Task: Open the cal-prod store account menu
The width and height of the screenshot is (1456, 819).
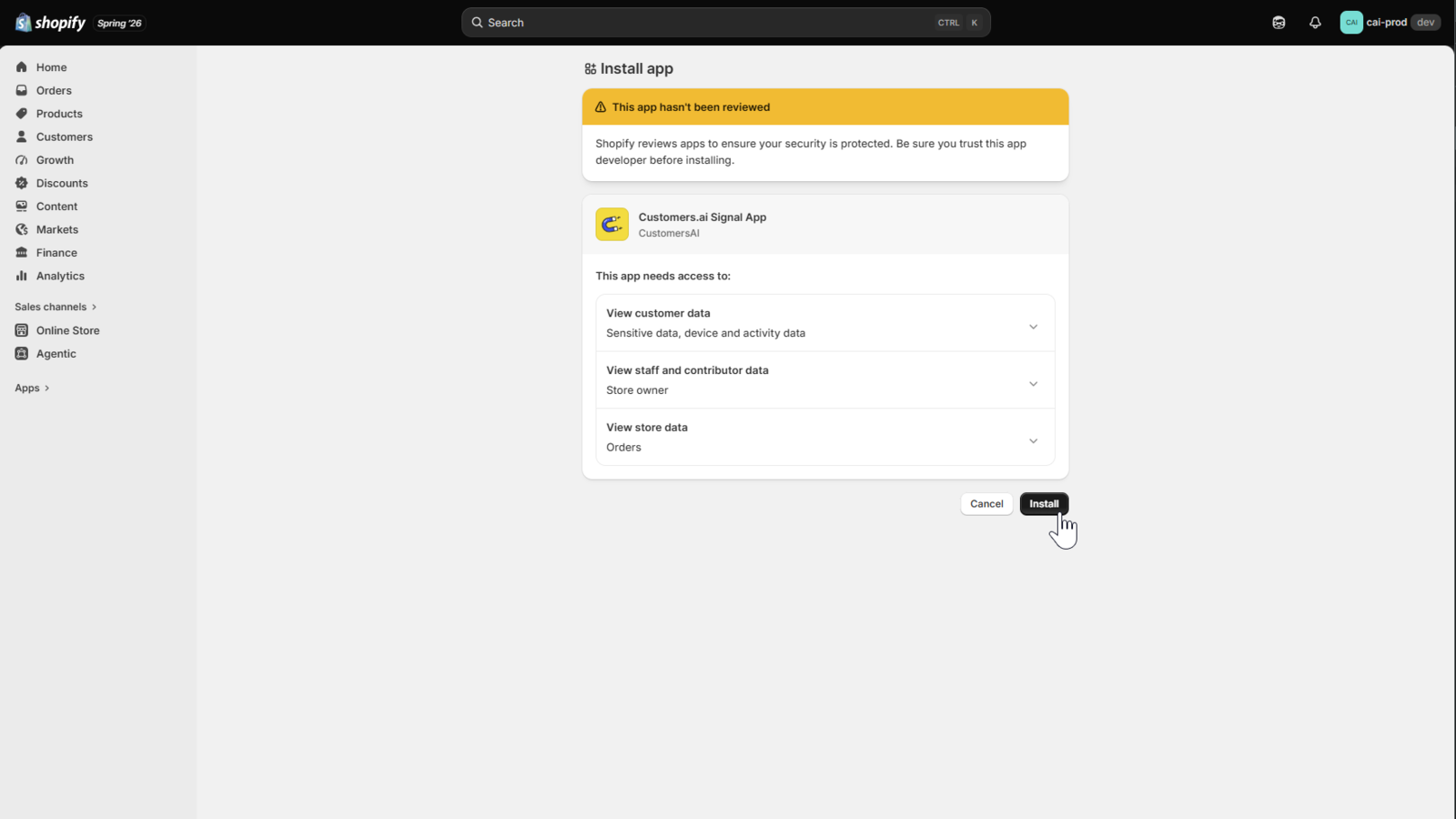Action: [1390, 23]
